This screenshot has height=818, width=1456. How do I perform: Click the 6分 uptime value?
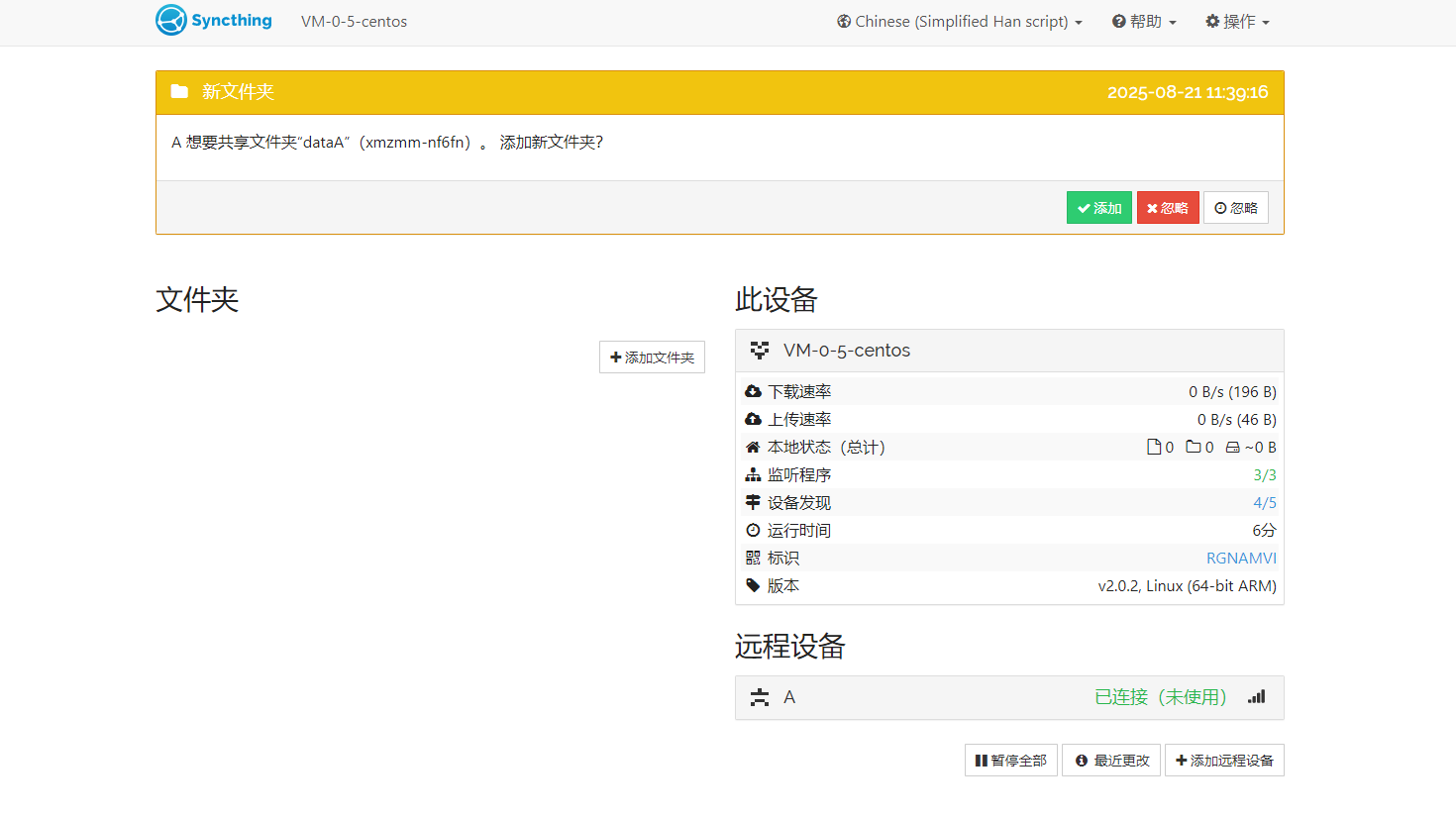click(x=1265, y=530)
